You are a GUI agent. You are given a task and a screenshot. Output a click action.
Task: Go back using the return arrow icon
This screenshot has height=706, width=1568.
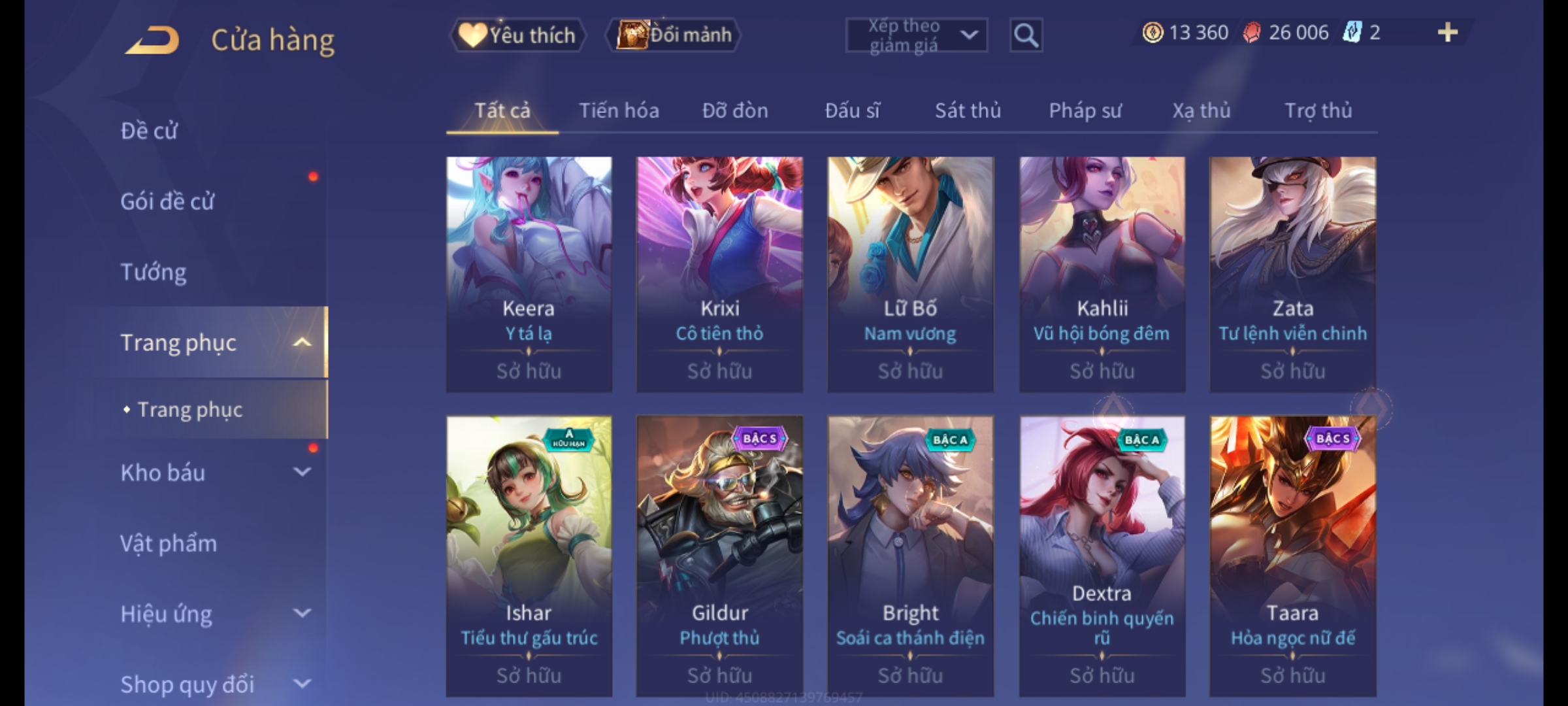153,40
